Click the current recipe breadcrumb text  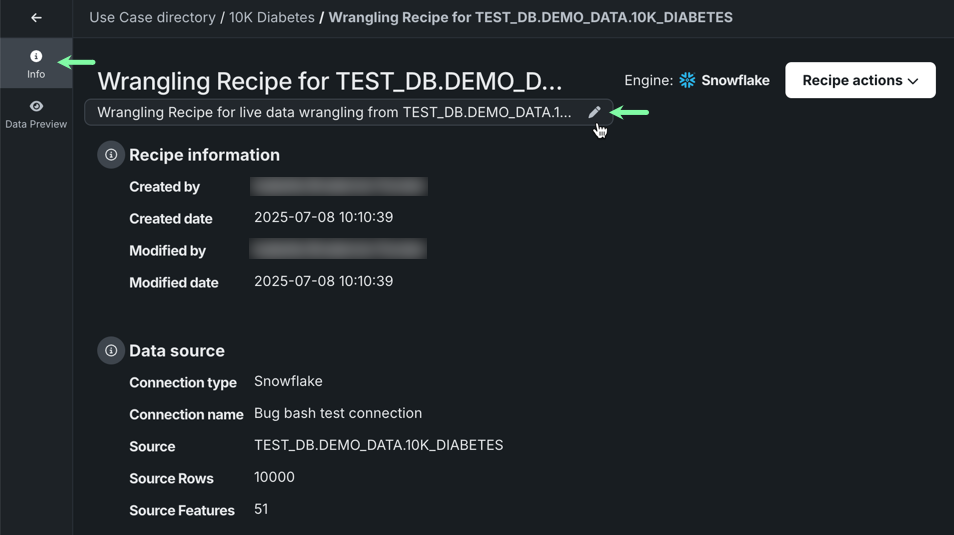tap(530, 18)
